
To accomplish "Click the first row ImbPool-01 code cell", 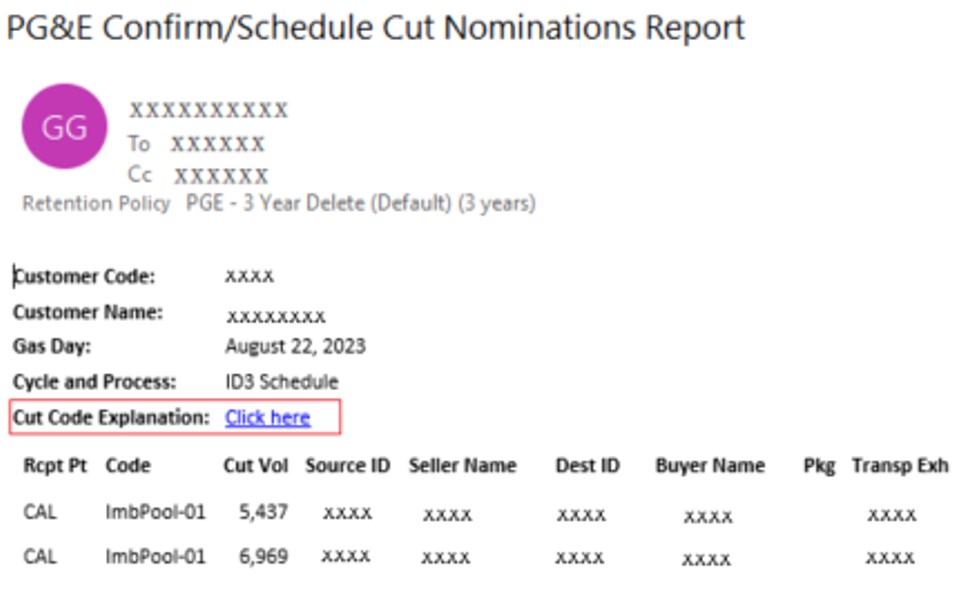I will [155, 512].
